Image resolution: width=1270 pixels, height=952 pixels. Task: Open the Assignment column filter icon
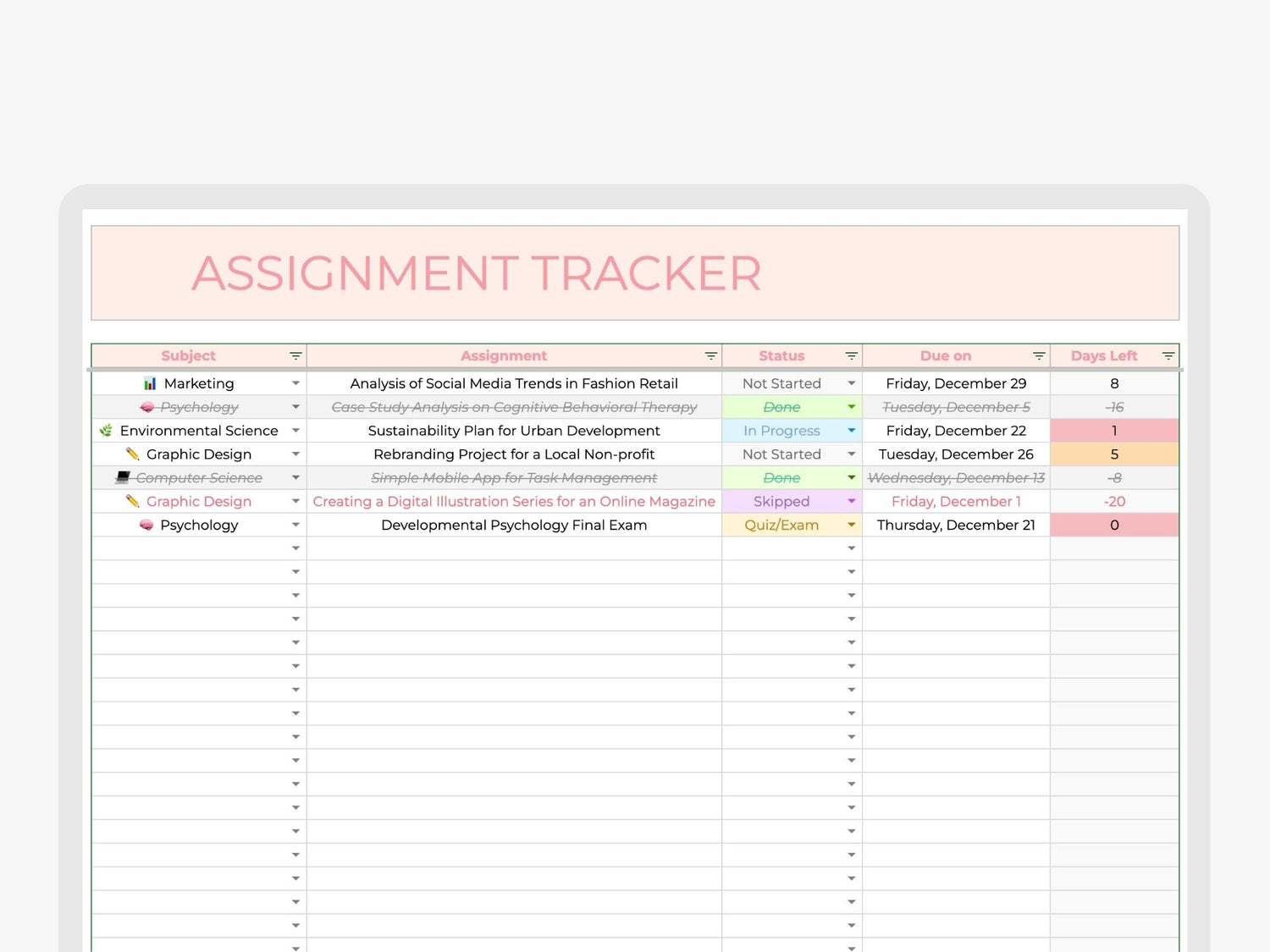pos(711,356)
